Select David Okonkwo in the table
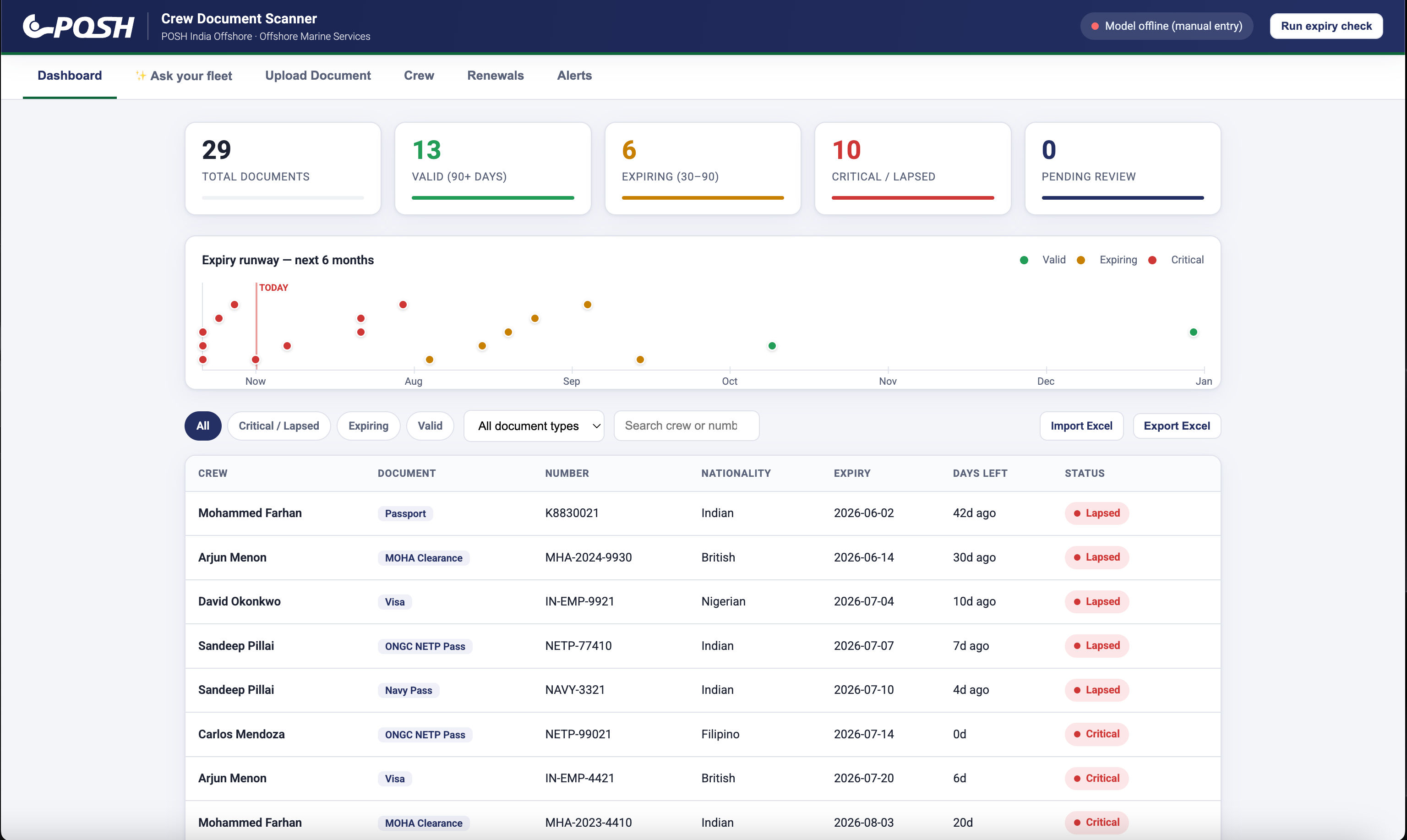Image resolution: width=1407 pixels, height=840 pixels. pos(240,601)
